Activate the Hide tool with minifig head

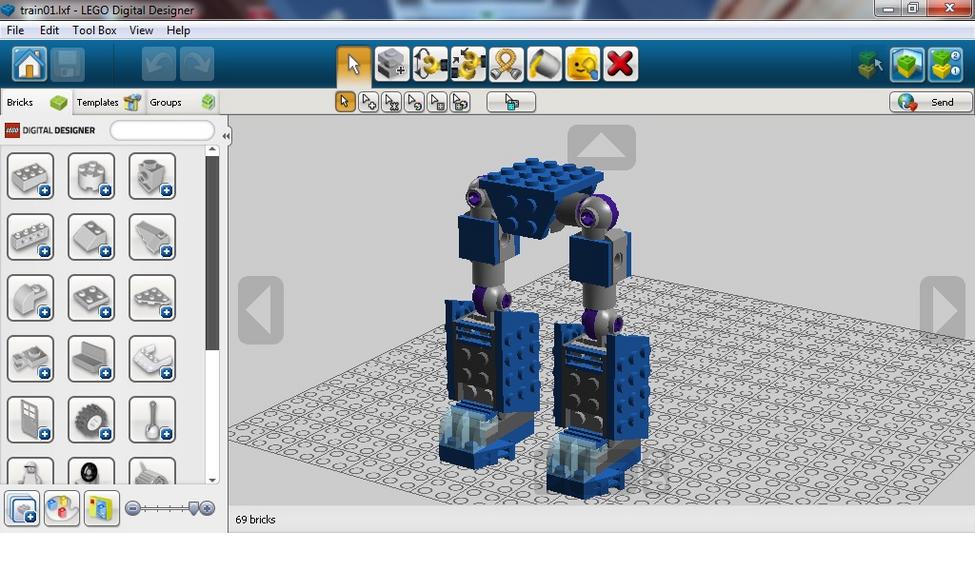pyautogui.click(x=582, y=65)
